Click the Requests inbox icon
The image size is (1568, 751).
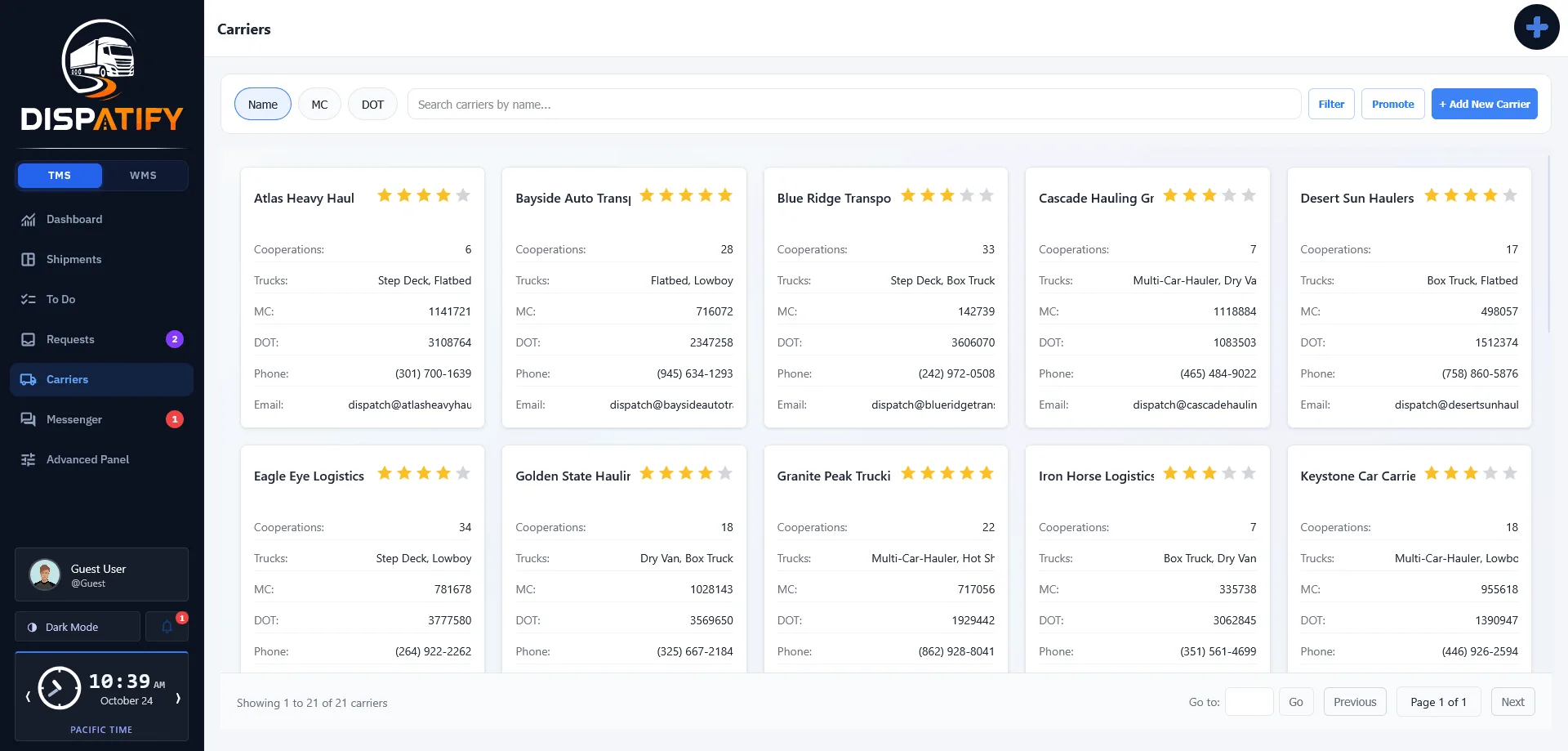click(29, 340)
